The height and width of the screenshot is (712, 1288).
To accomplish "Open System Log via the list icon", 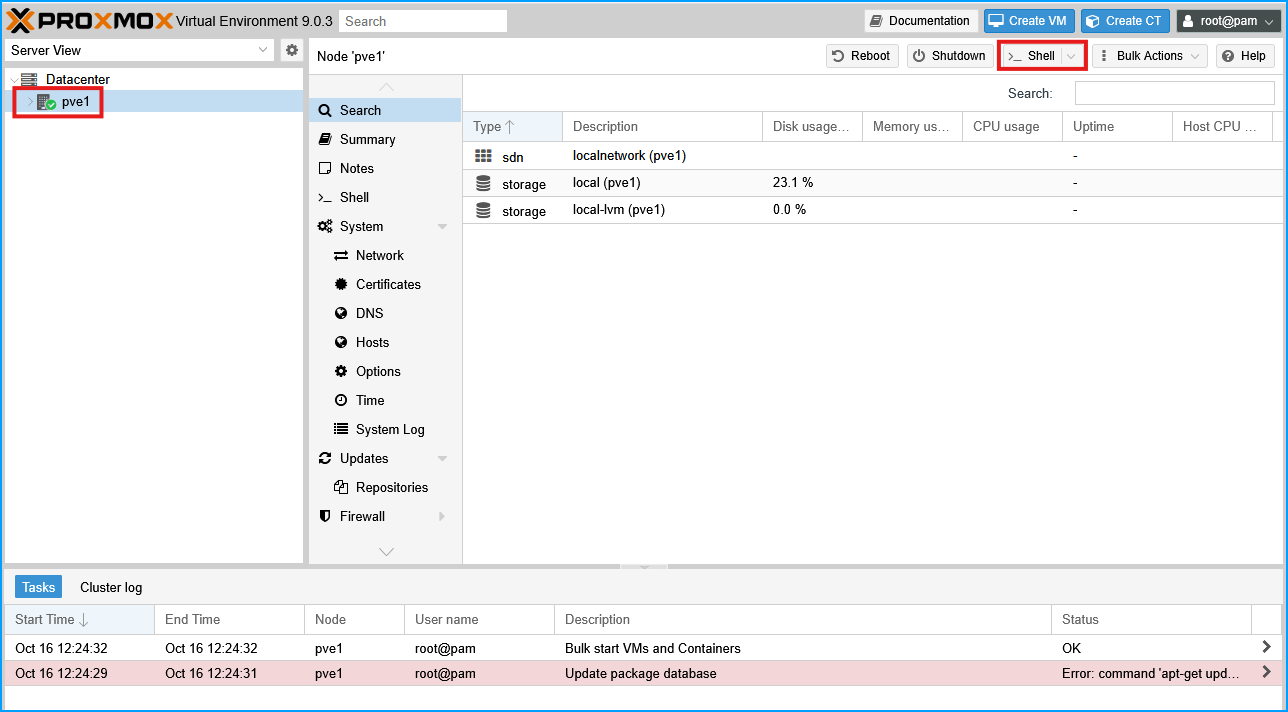I will (340, 429).
